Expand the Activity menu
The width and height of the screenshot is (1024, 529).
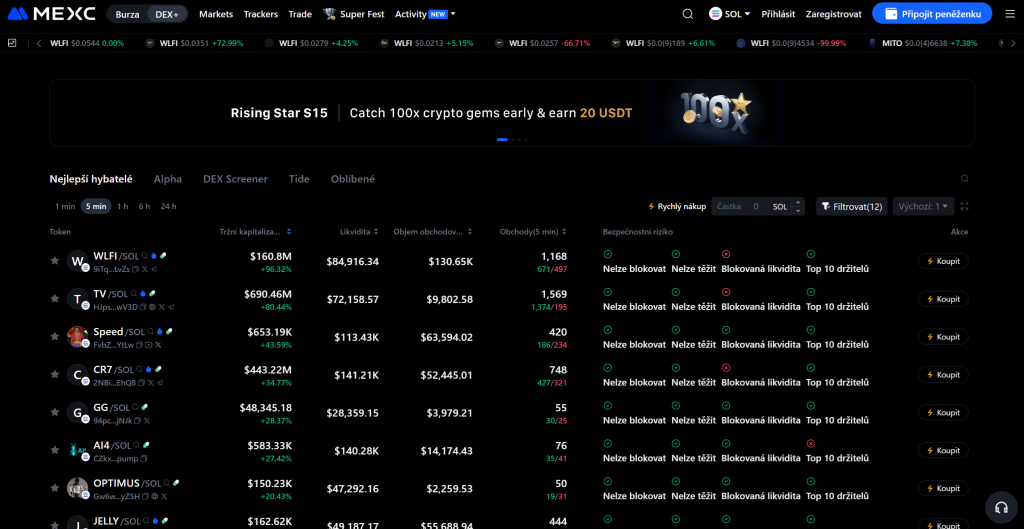tap(425, 14)
